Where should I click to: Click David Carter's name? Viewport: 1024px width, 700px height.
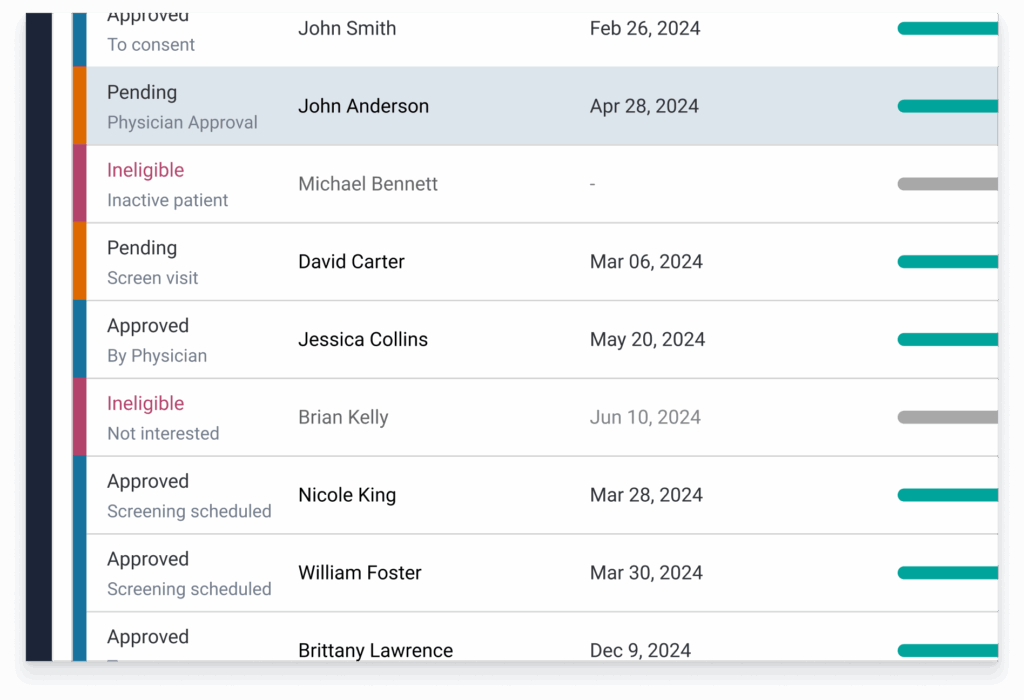coord(351,262)
